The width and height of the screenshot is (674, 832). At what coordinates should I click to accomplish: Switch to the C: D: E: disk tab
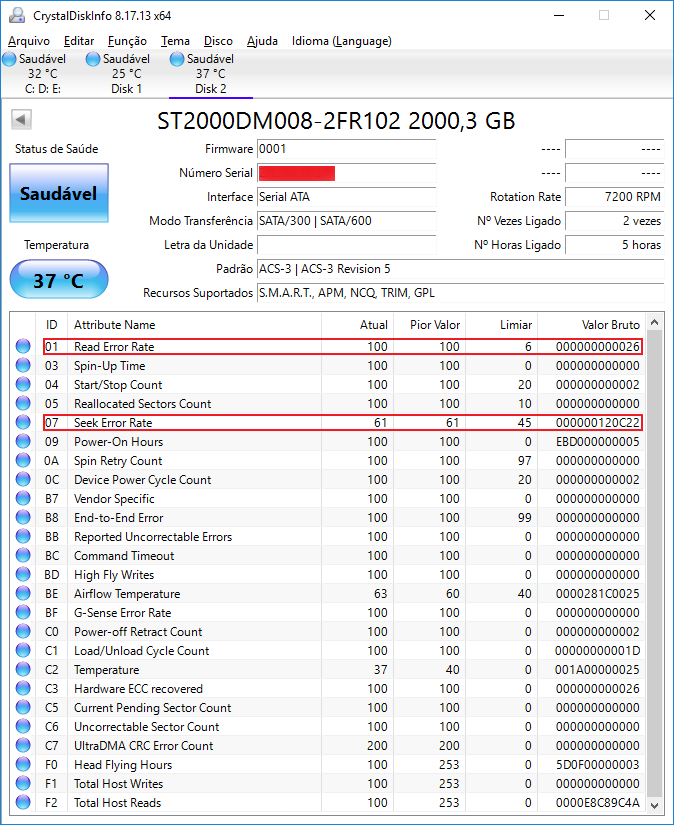click(x=42, y=74)
